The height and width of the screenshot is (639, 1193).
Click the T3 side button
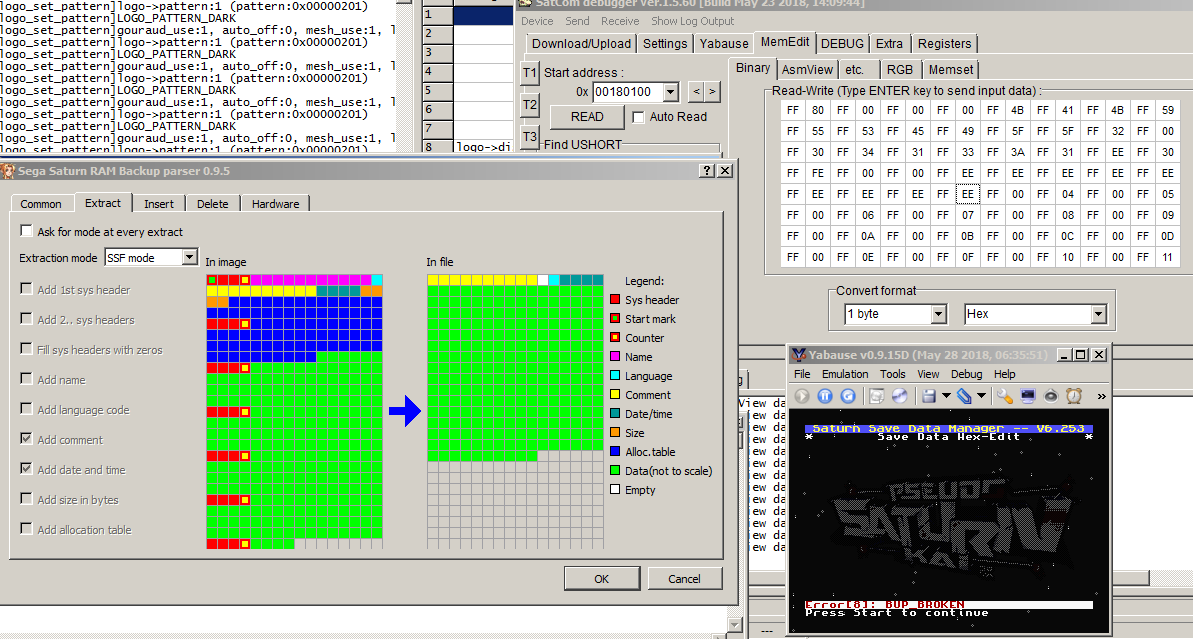(x=530, y=137)
